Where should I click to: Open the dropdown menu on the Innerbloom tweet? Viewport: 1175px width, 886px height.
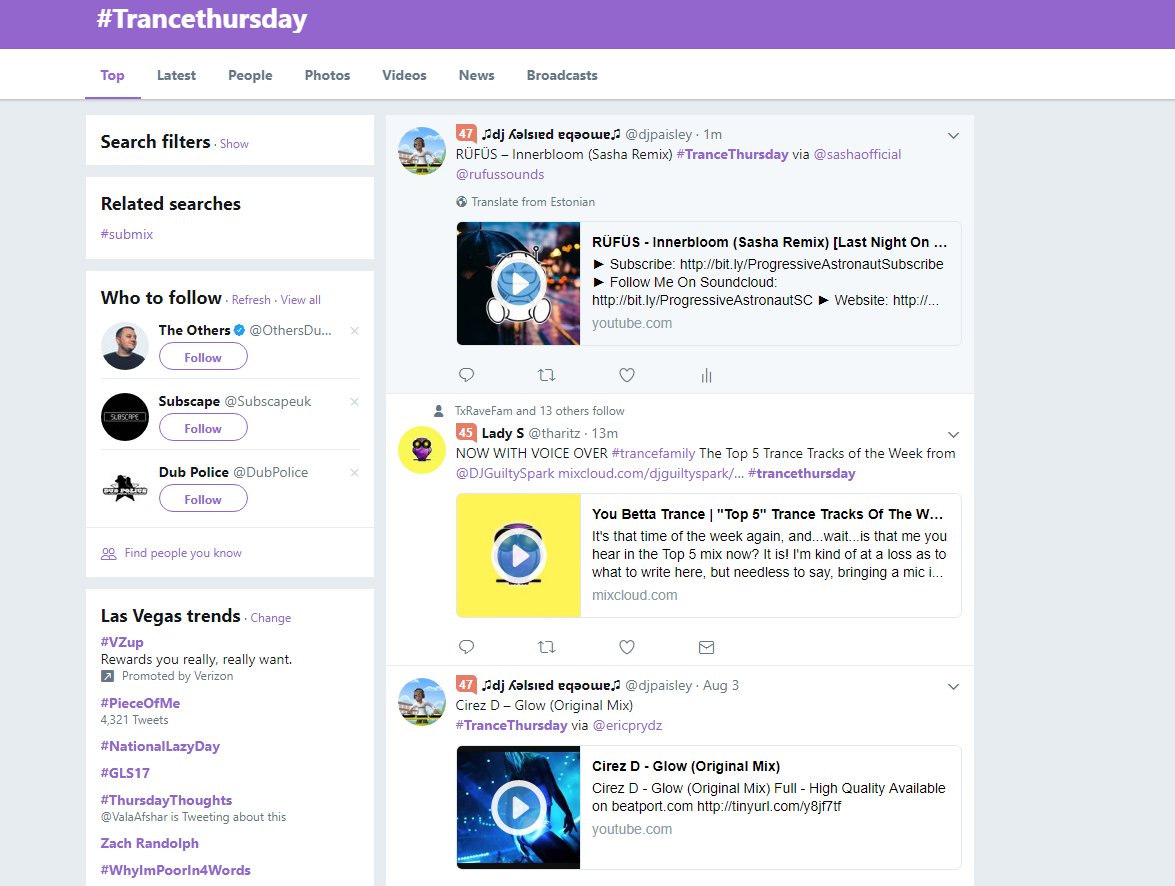953,136
